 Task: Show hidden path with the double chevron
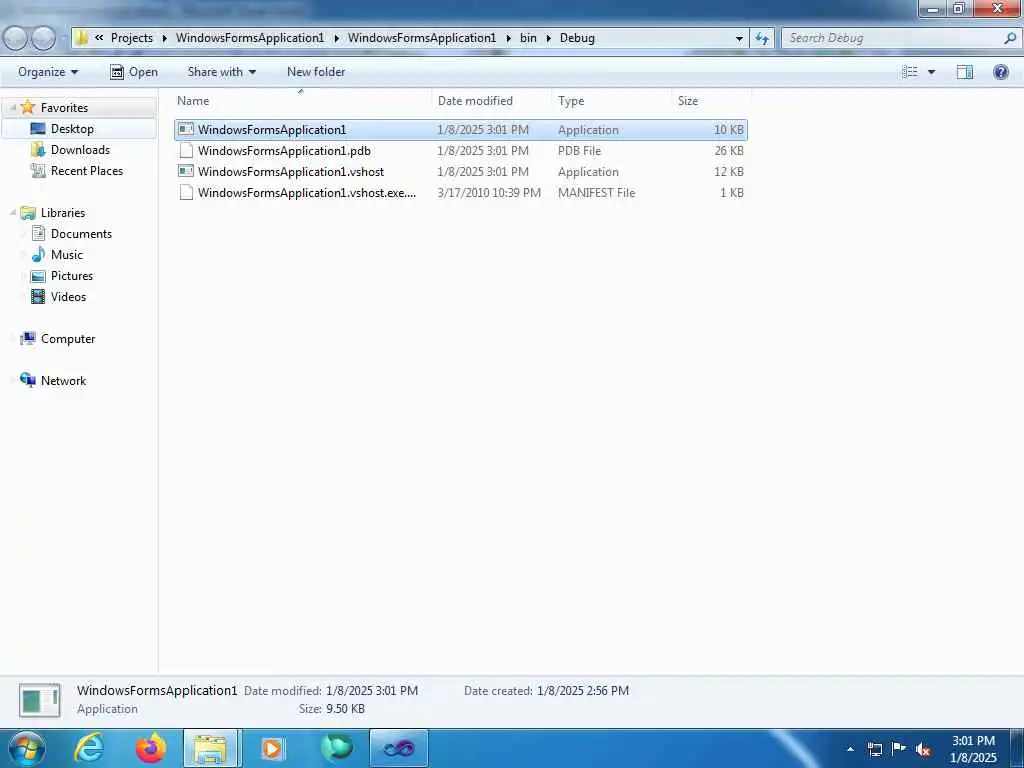(99, 38)
